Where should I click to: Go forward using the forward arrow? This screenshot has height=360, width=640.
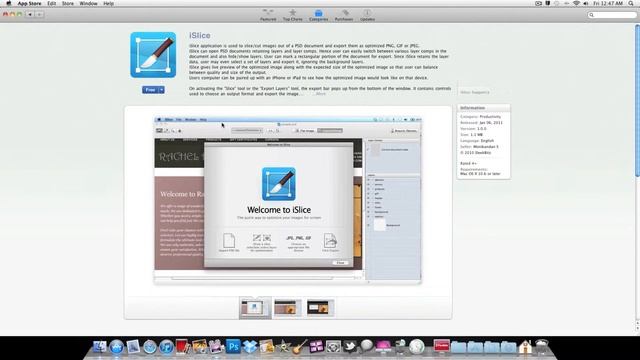39,14
